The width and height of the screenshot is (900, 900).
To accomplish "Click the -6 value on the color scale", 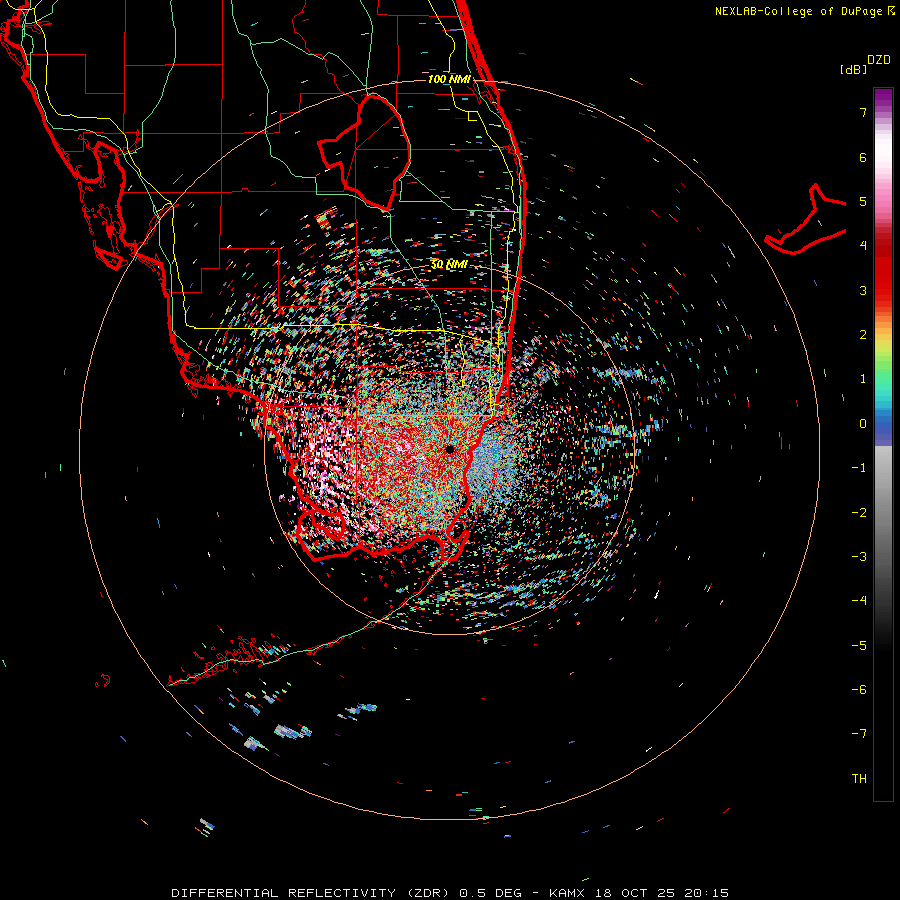I will tap(859, 690).
